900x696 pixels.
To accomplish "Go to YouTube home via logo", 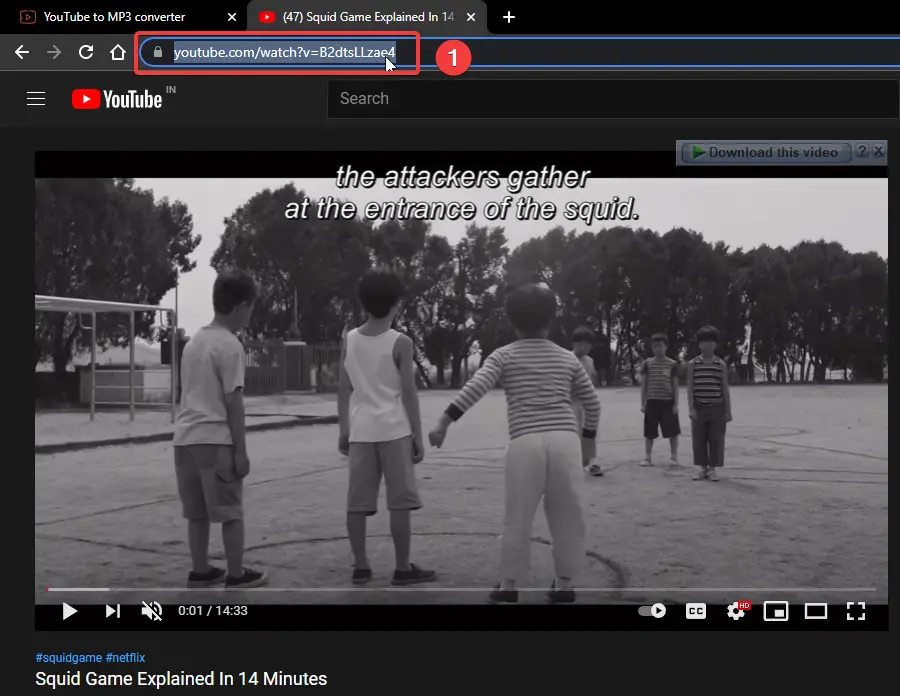I will point(117,99).
